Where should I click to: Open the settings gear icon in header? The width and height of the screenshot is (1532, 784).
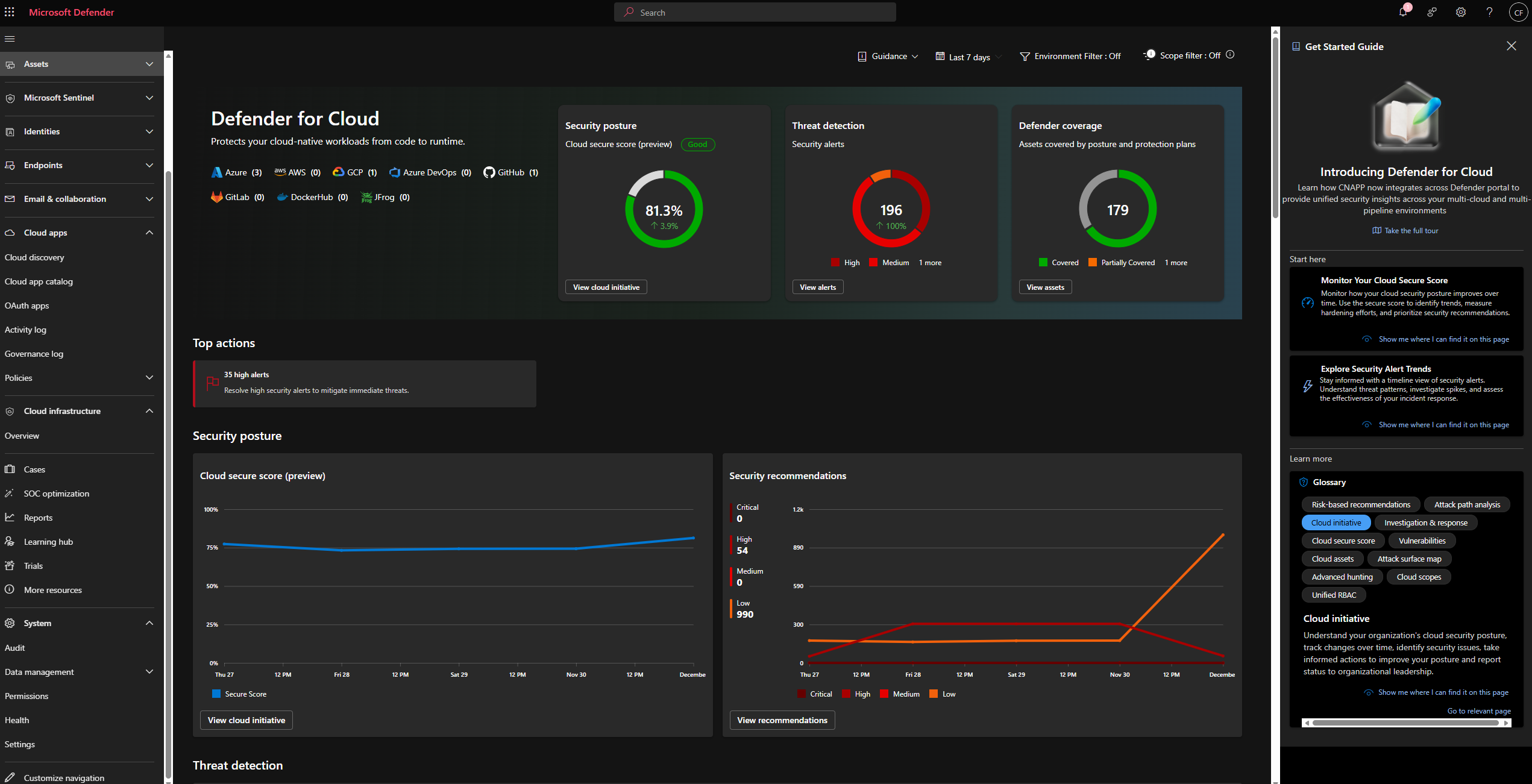1461,12
